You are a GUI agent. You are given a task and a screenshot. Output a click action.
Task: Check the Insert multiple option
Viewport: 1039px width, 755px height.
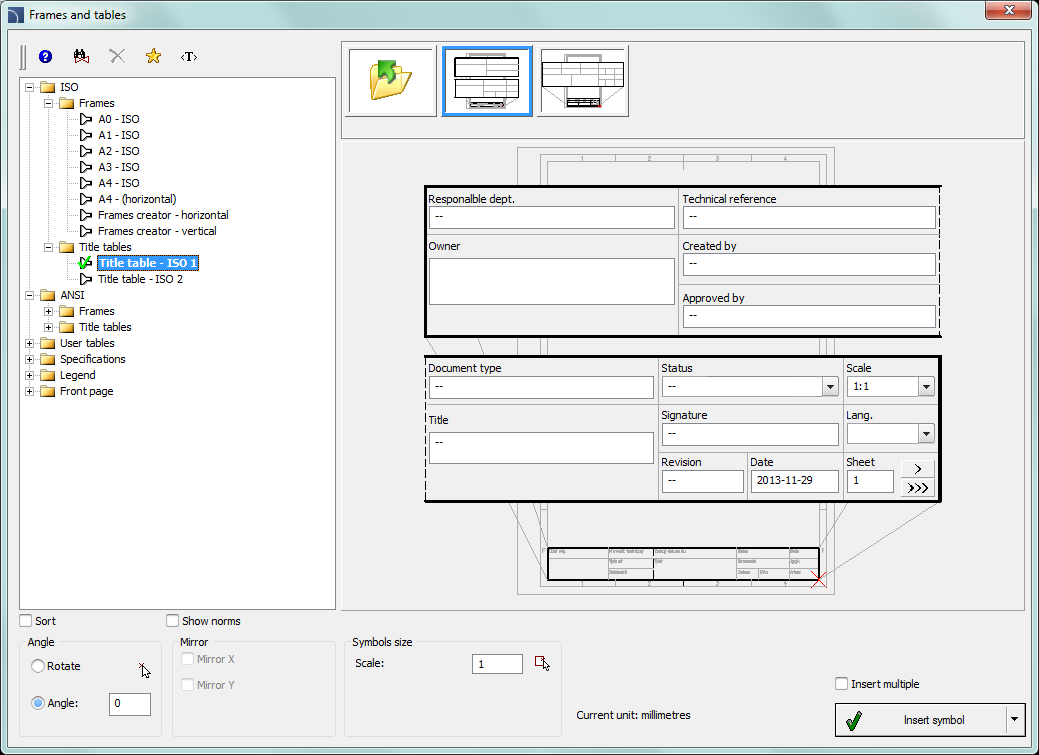(842, 684)
